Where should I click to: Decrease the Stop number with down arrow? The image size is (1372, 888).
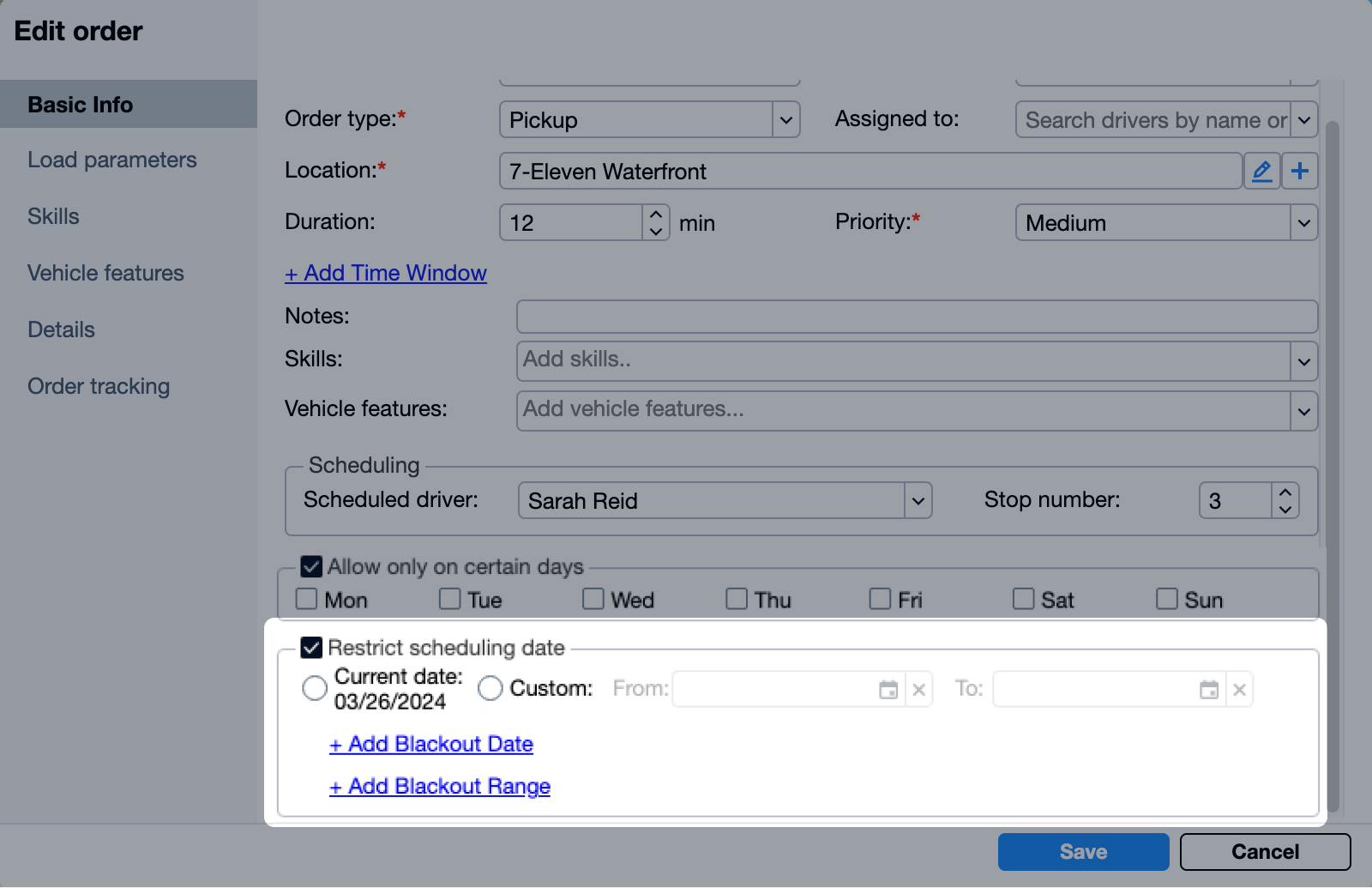tap(1285, 509)
